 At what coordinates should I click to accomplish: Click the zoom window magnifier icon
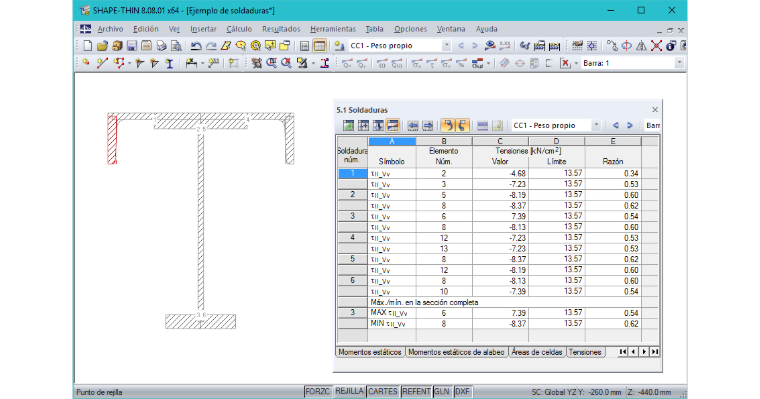coord(271,63)
